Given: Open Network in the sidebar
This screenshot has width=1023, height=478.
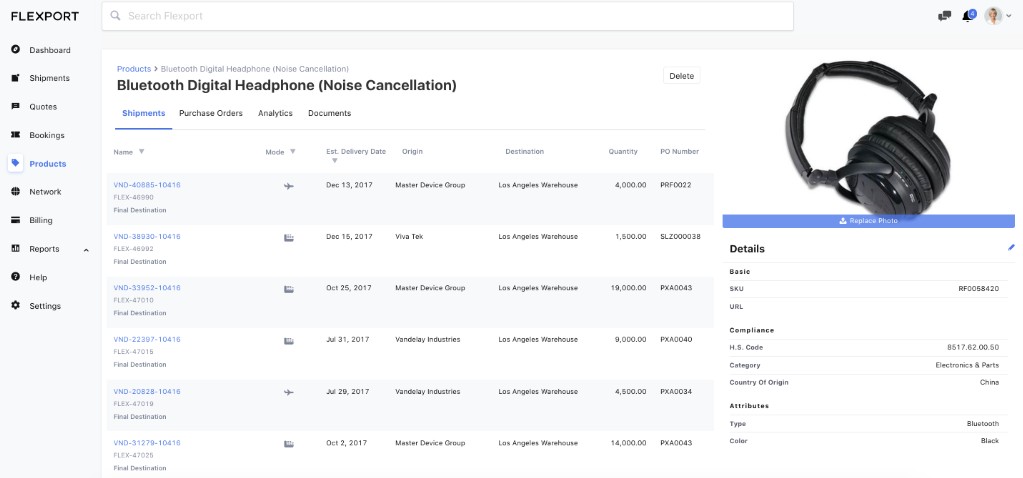Looking at the screenshot, I should [x=45, y=192].
